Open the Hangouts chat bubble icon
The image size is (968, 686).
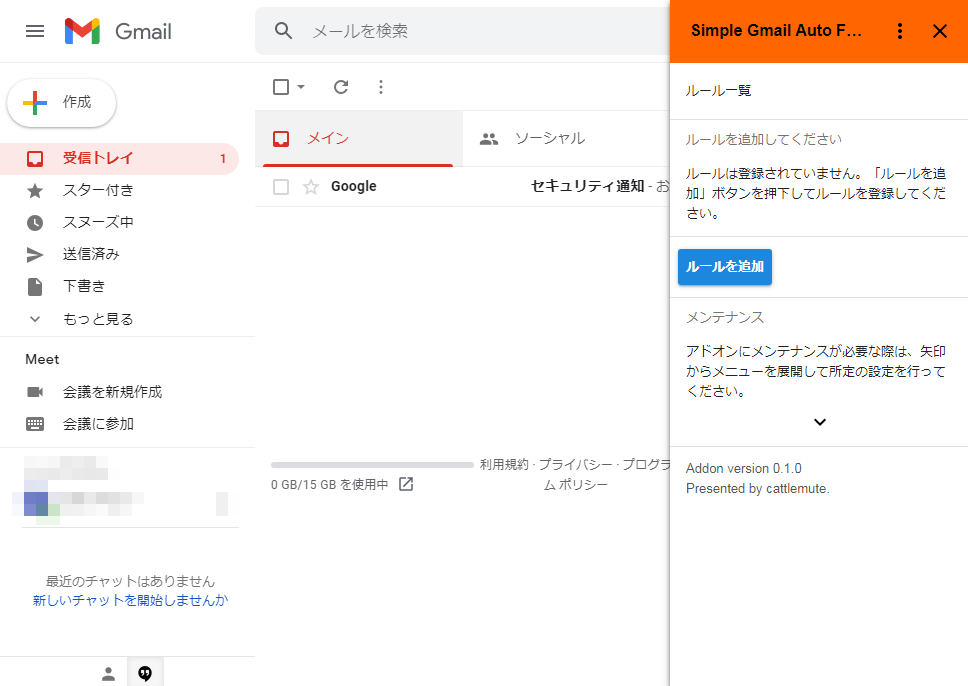coord(145,673)
